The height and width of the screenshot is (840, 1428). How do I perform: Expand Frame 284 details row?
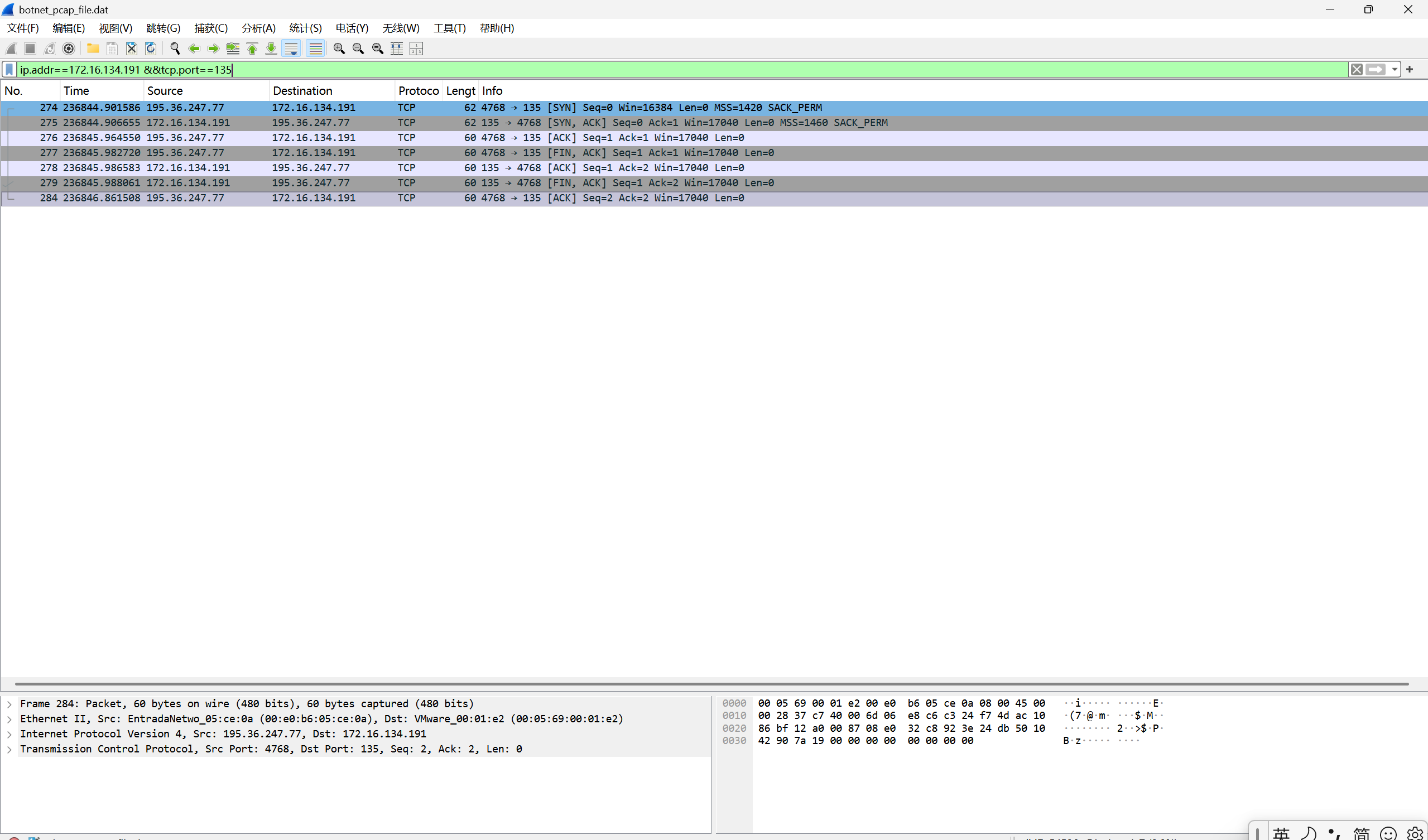pyautogui.click(x=9, y=704)
